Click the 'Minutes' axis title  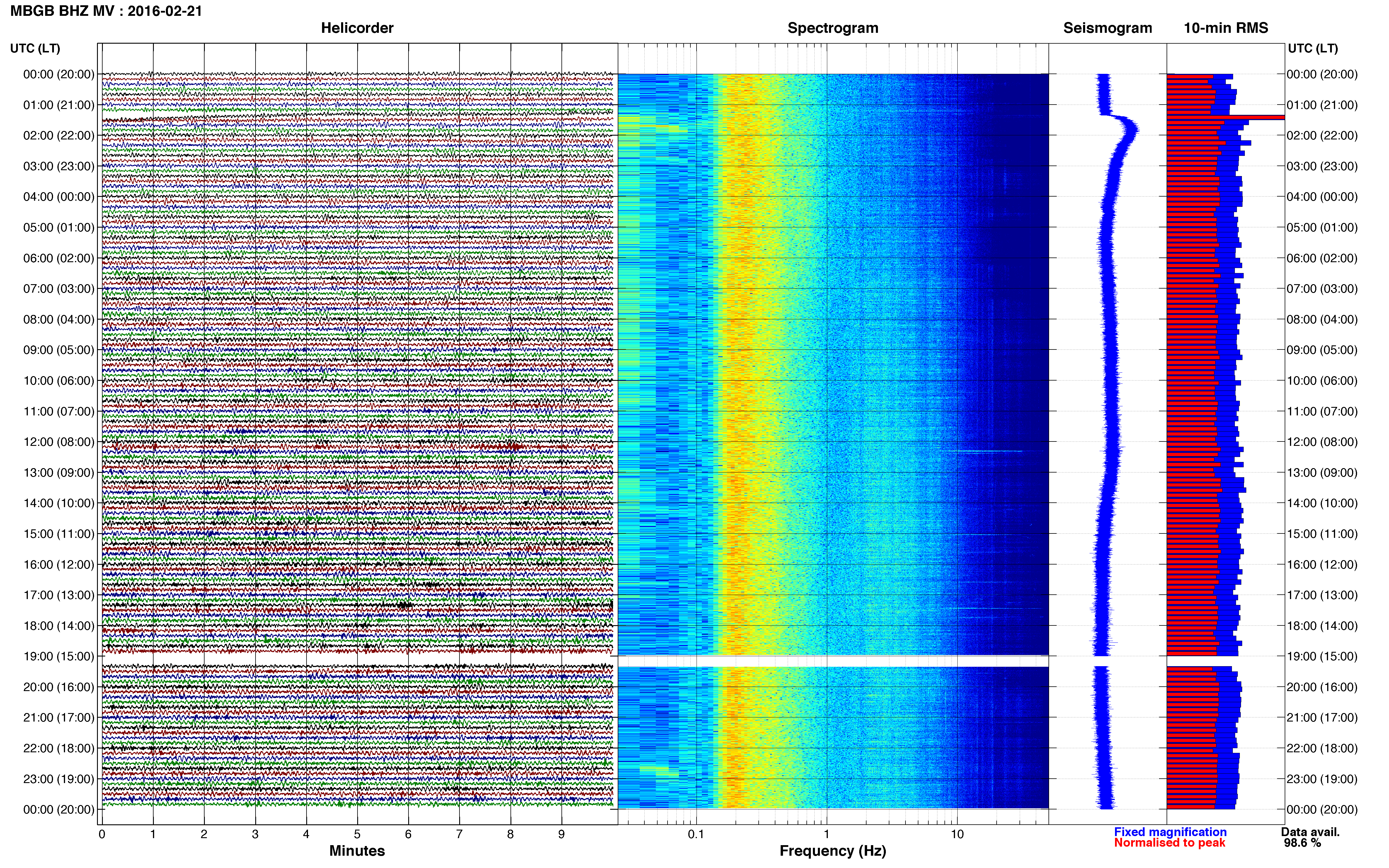(357, 851)
